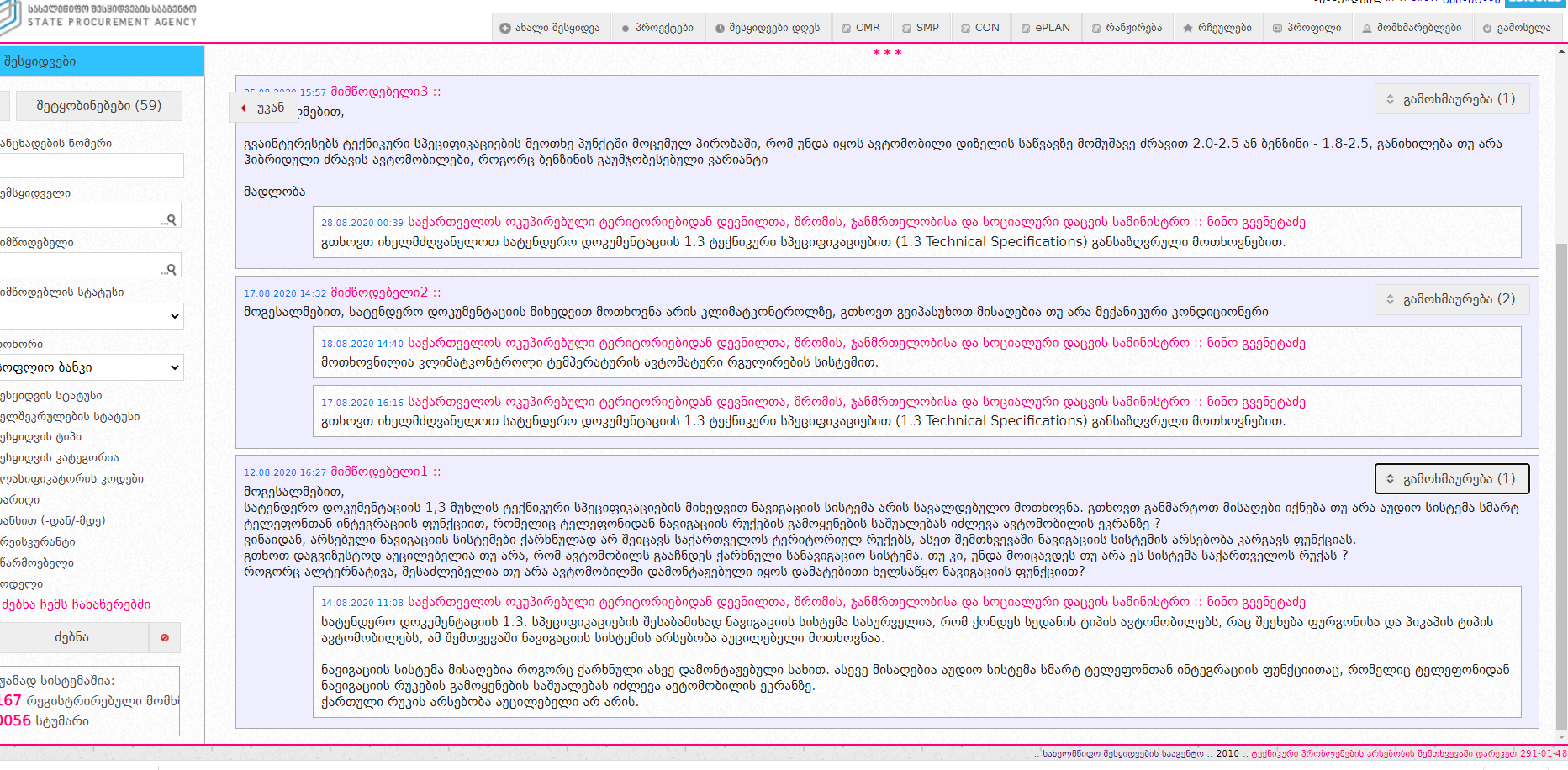Click შეტყობინებები (59) button
Image resolution: width=1568 pixels, height=770 pixels.
[98, 106]
